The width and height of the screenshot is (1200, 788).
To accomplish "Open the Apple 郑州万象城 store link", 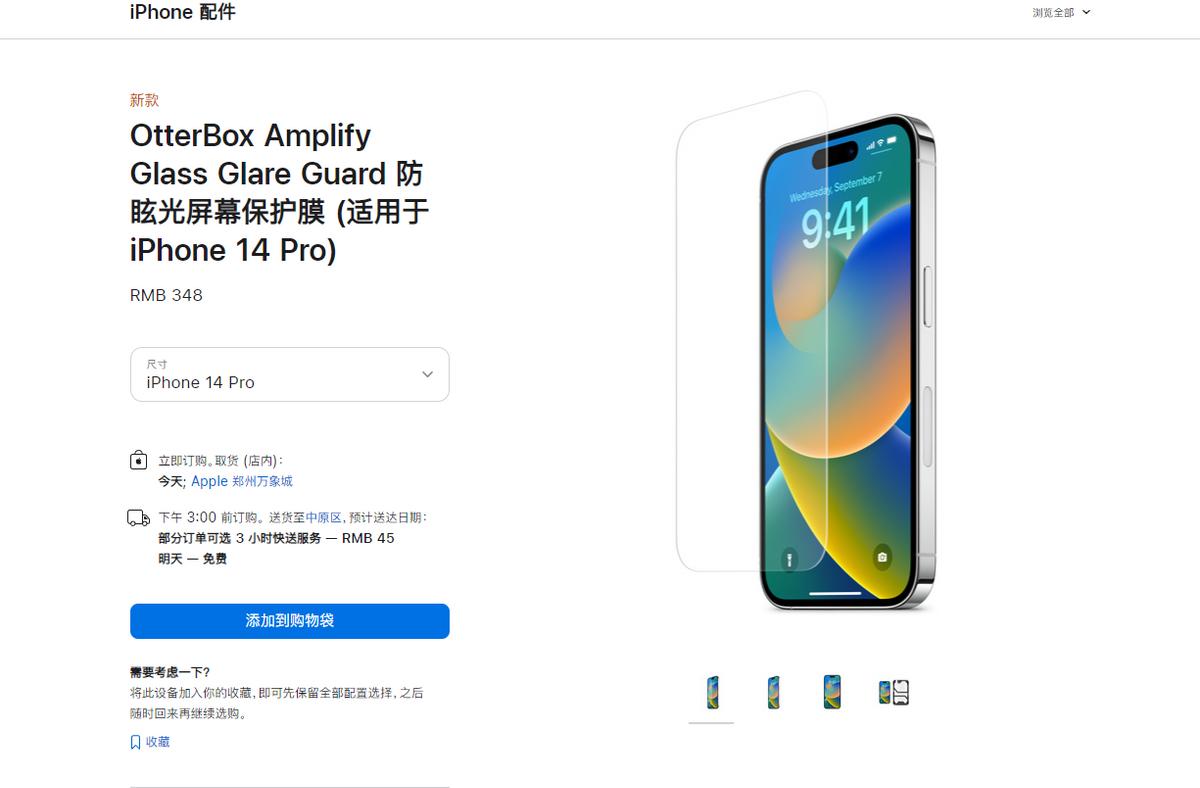I will click(x=241, y=481).
